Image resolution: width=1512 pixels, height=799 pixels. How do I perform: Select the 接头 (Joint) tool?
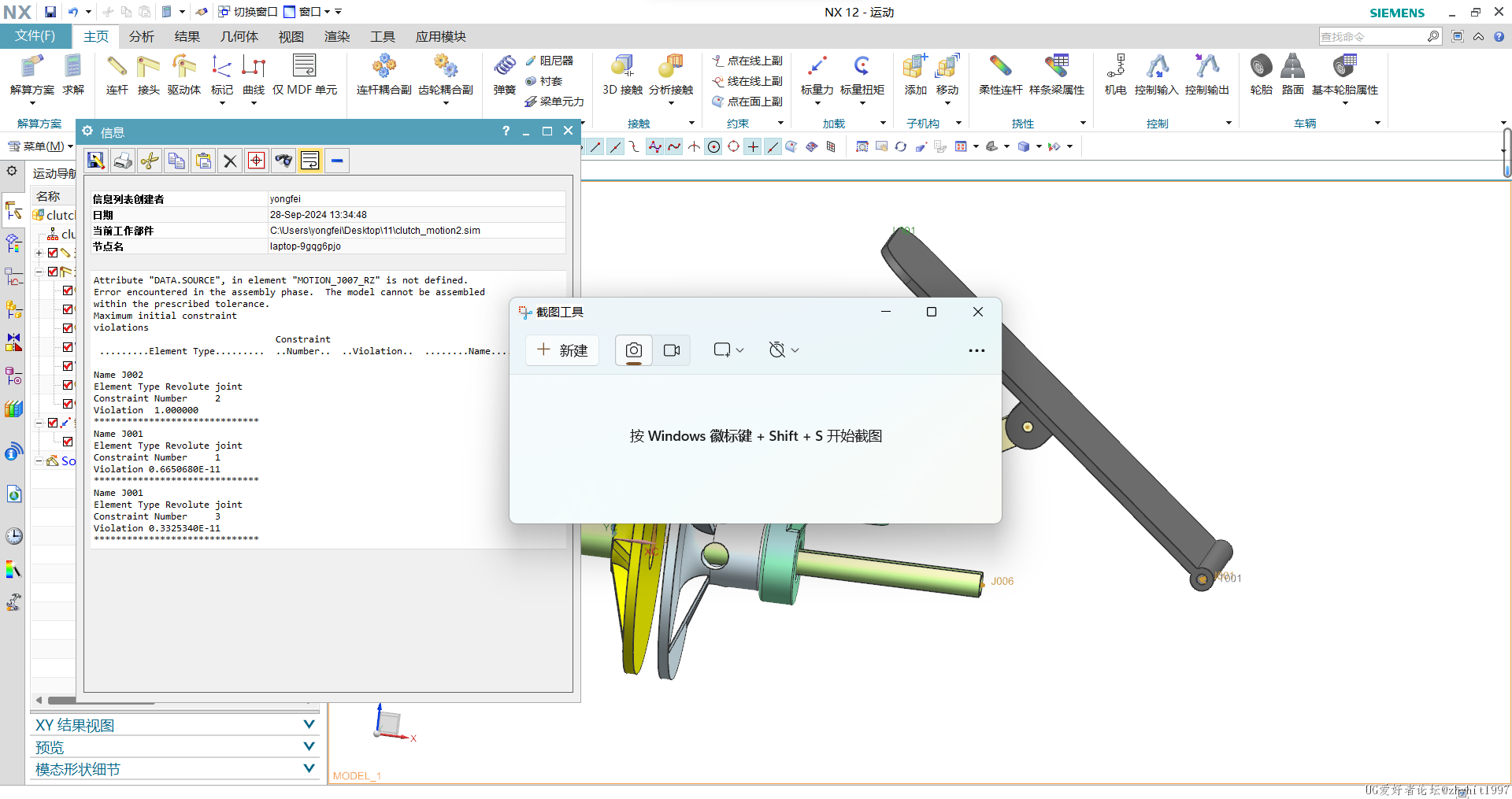[148, 75]
